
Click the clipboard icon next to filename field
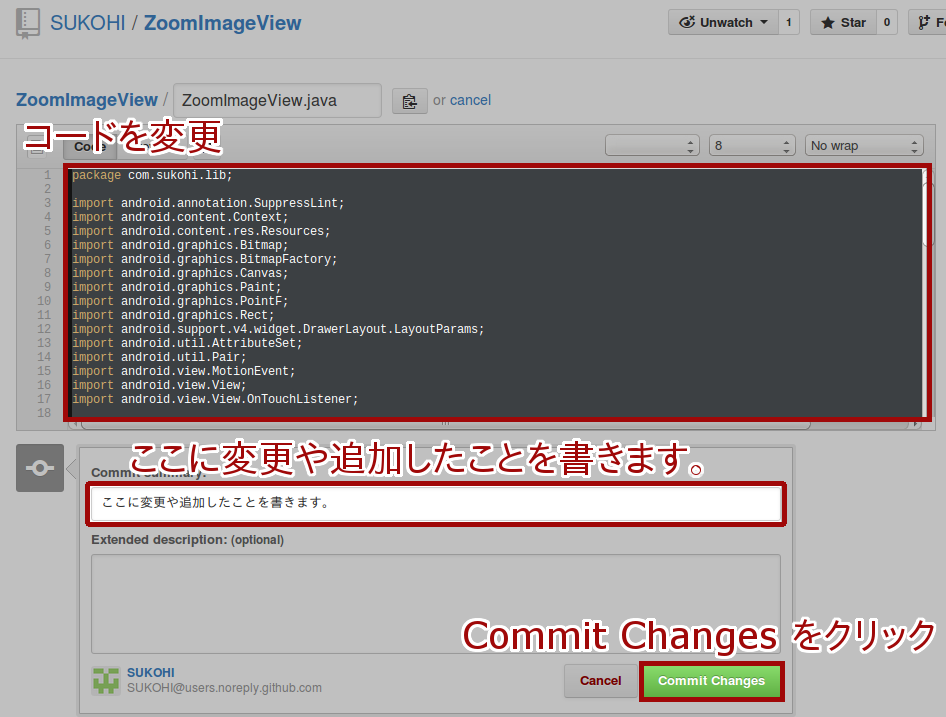pos(410,100)
